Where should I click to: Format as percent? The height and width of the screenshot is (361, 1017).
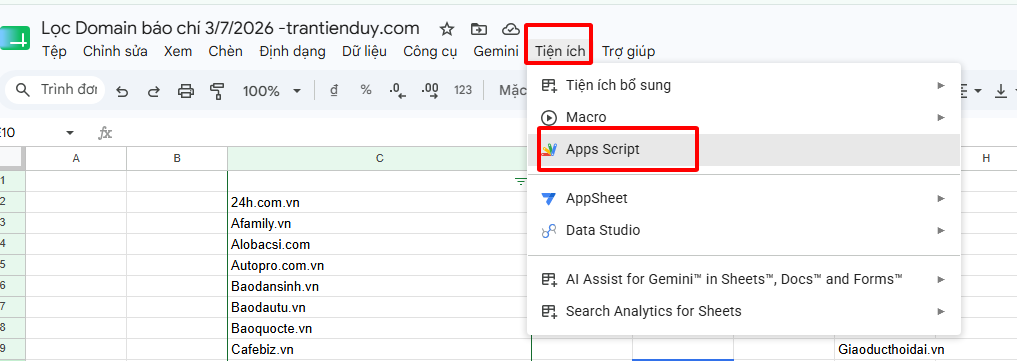(366, 90)
